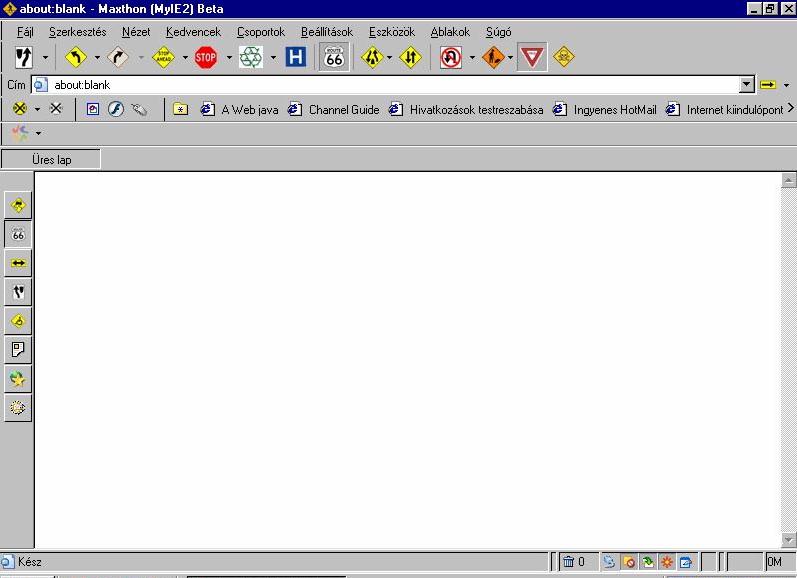Open the yellow favorites folder icon
The width and height of the screenshot is (797, 578).
pyautogui.click(x=180, y=109)
